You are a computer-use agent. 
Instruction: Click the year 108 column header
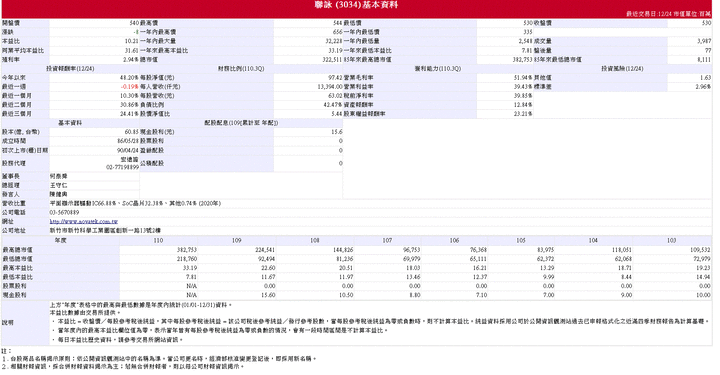[315, 240]
